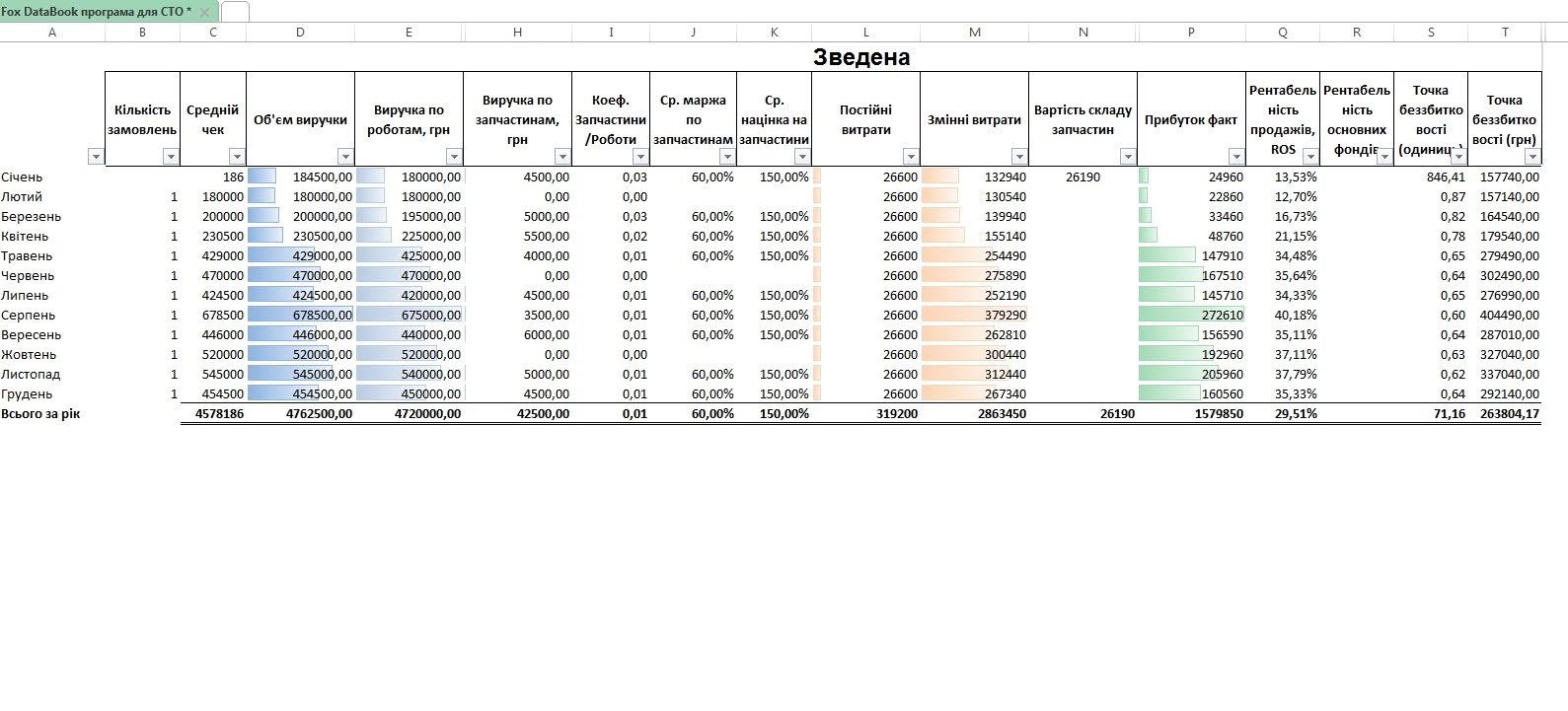Click variable costs cell 379290
The height and width of the screenshot is (711, 1568).
click(x=974, y=316)
